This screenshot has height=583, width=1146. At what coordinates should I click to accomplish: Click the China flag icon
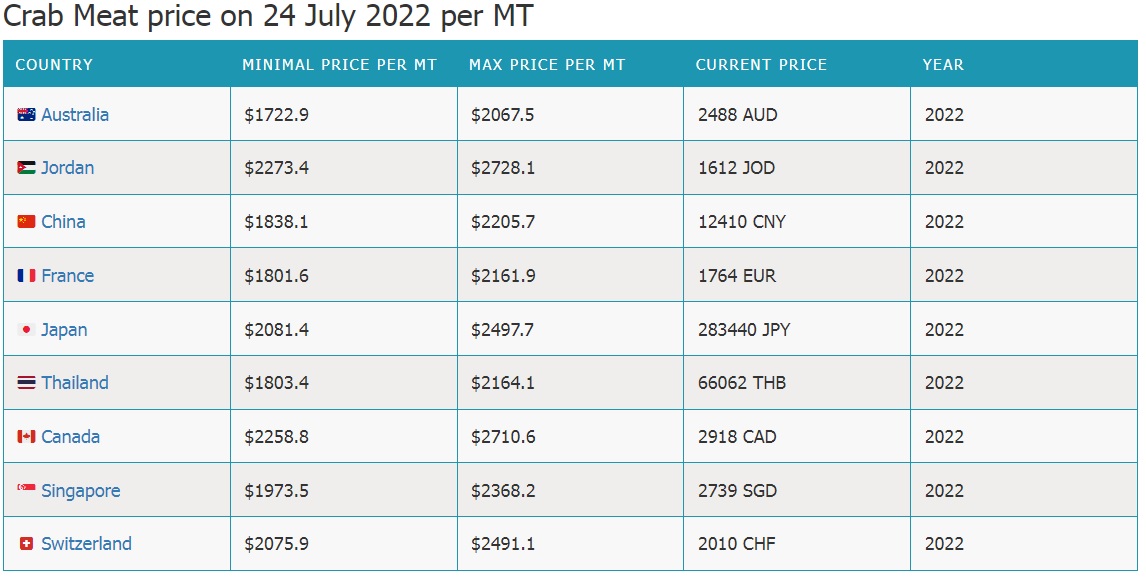pyautogui.click(x=26, y=222)
